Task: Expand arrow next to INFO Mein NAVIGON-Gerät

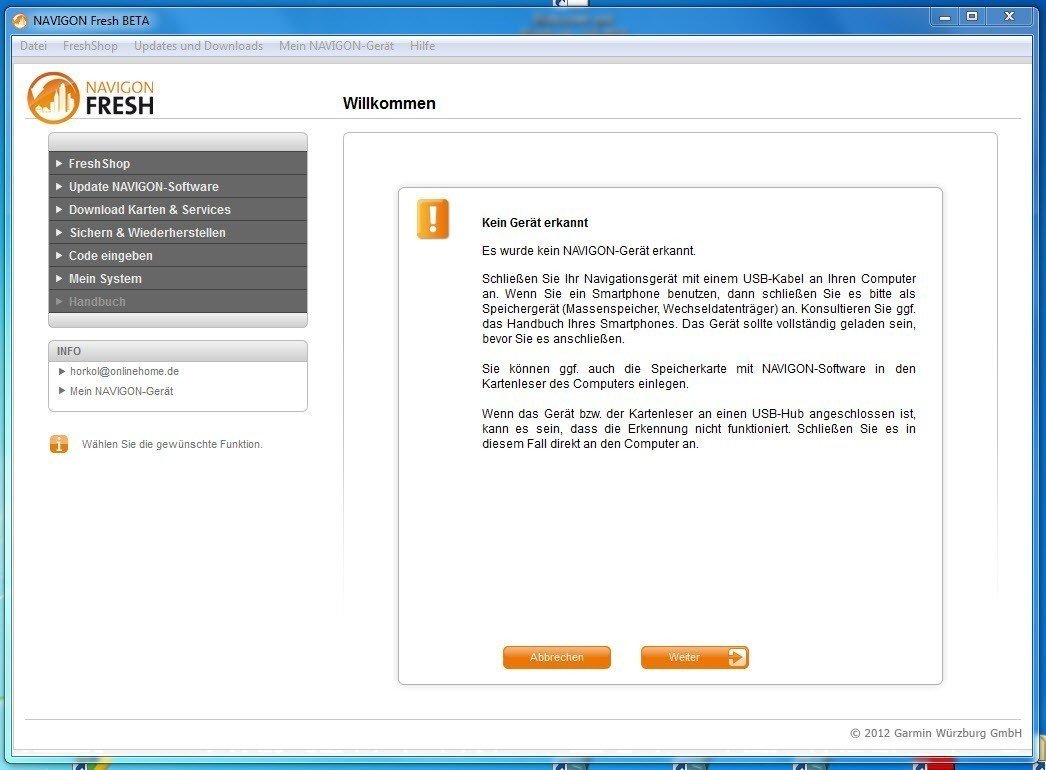Action: coord(62,391)
